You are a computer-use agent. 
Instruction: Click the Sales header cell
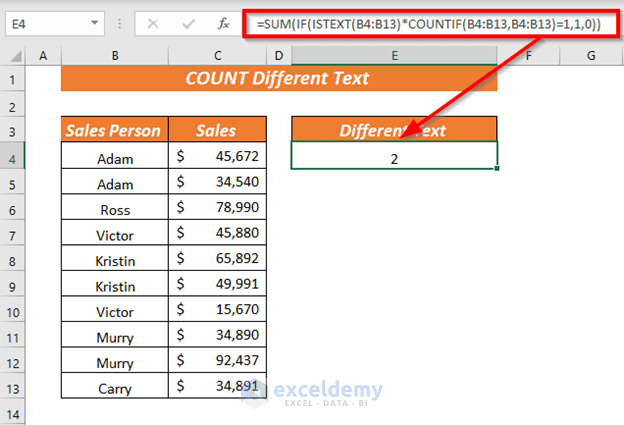pos(216,130)
